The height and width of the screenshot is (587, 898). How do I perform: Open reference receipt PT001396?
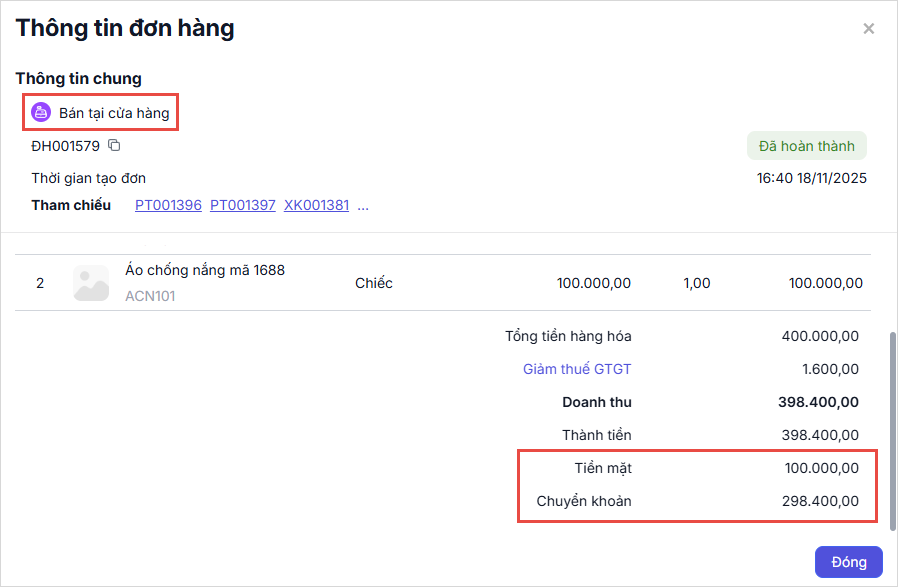tap(168, 205)
